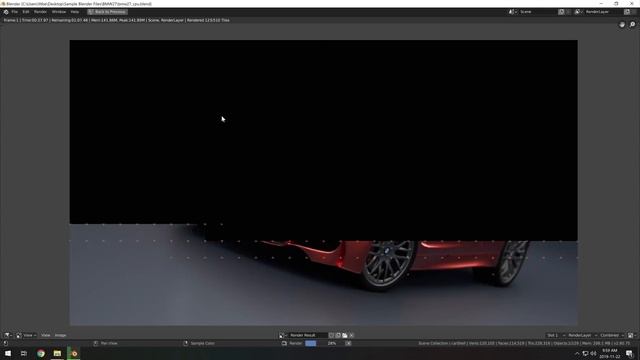
Task: Open File Explorer from the taskbar
Action: tap(57, 353)
